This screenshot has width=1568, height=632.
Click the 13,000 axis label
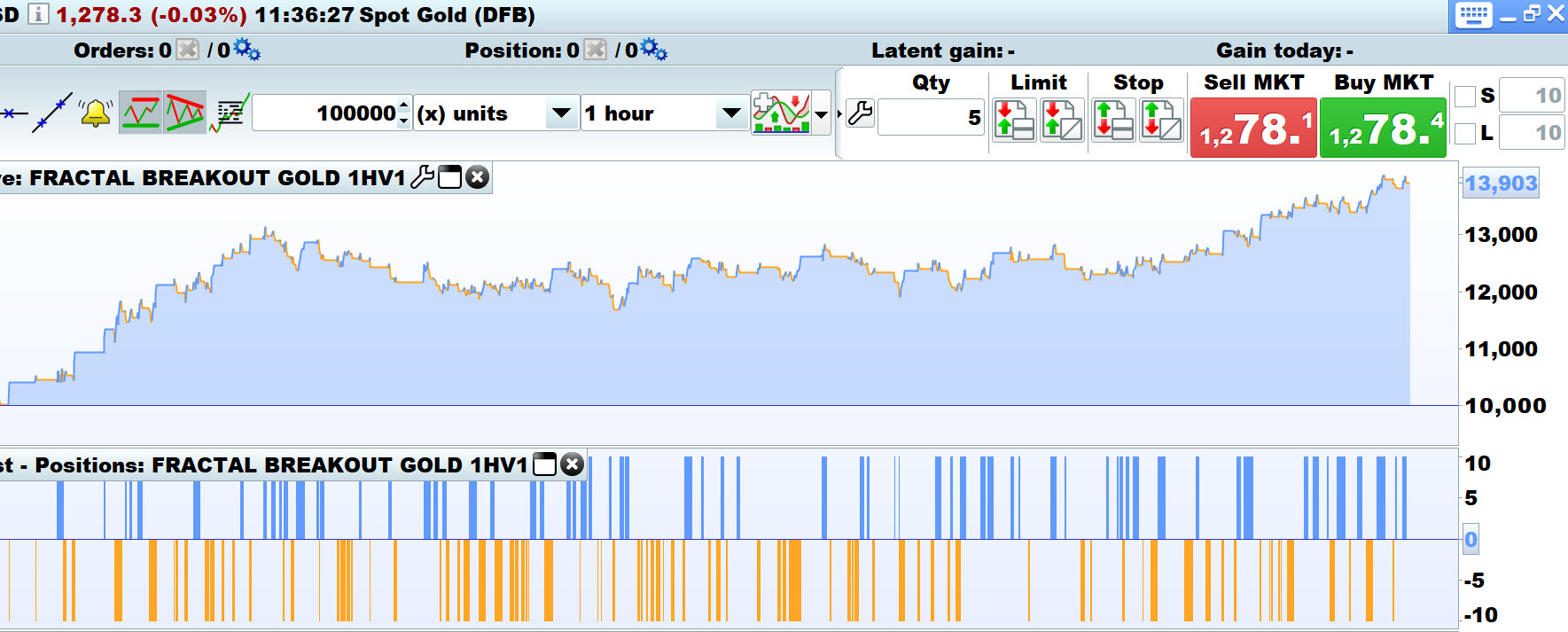(x=1501, y=235)
